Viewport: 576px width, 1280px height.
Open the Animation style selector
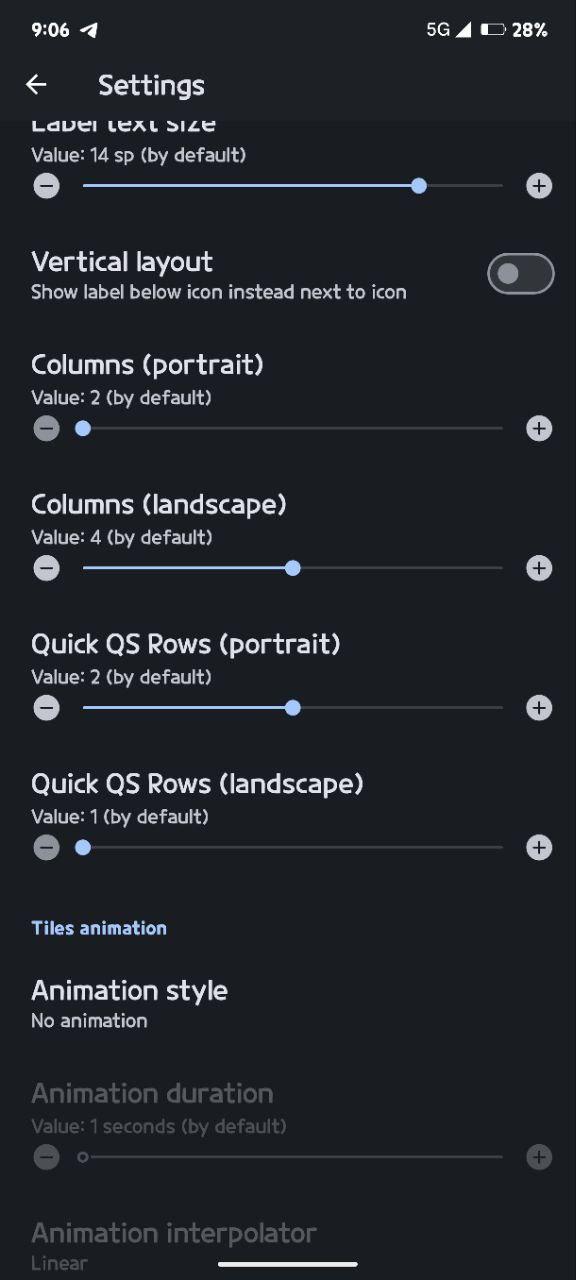pos(288,1004)
